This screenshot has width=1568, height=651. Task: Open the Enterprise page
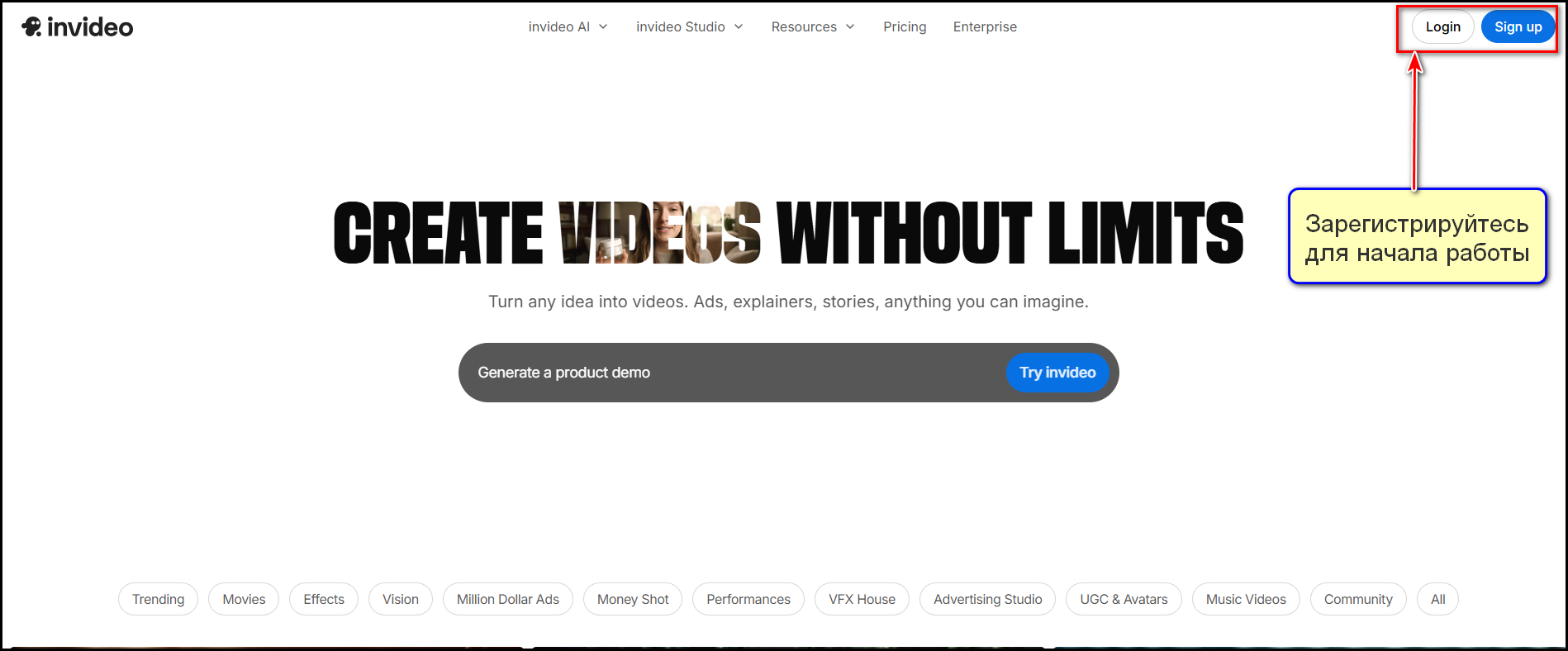(985, 26)
